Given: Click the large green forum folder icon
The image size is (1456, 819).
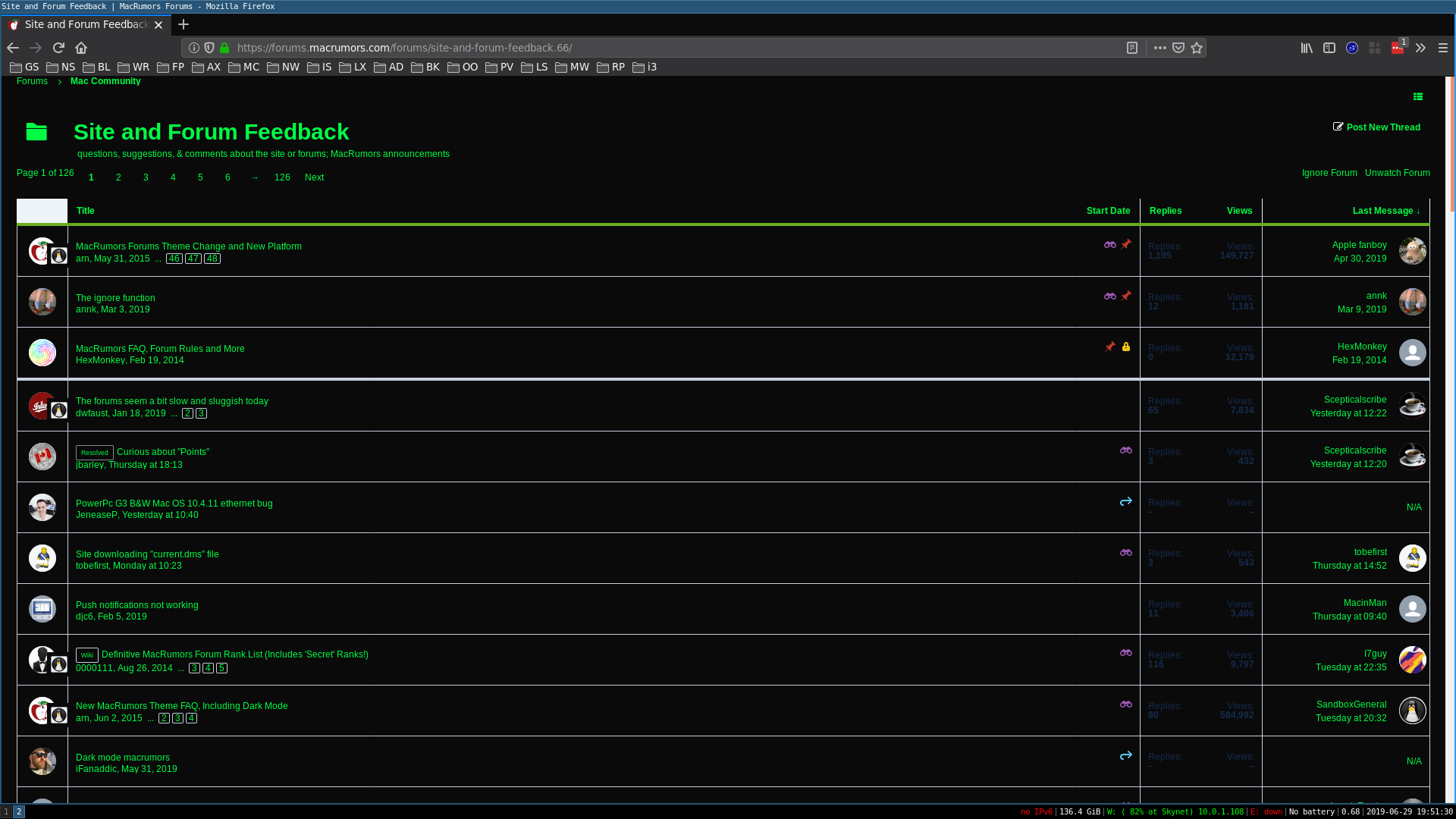Looking at the screenshot, I should point(36,132).
